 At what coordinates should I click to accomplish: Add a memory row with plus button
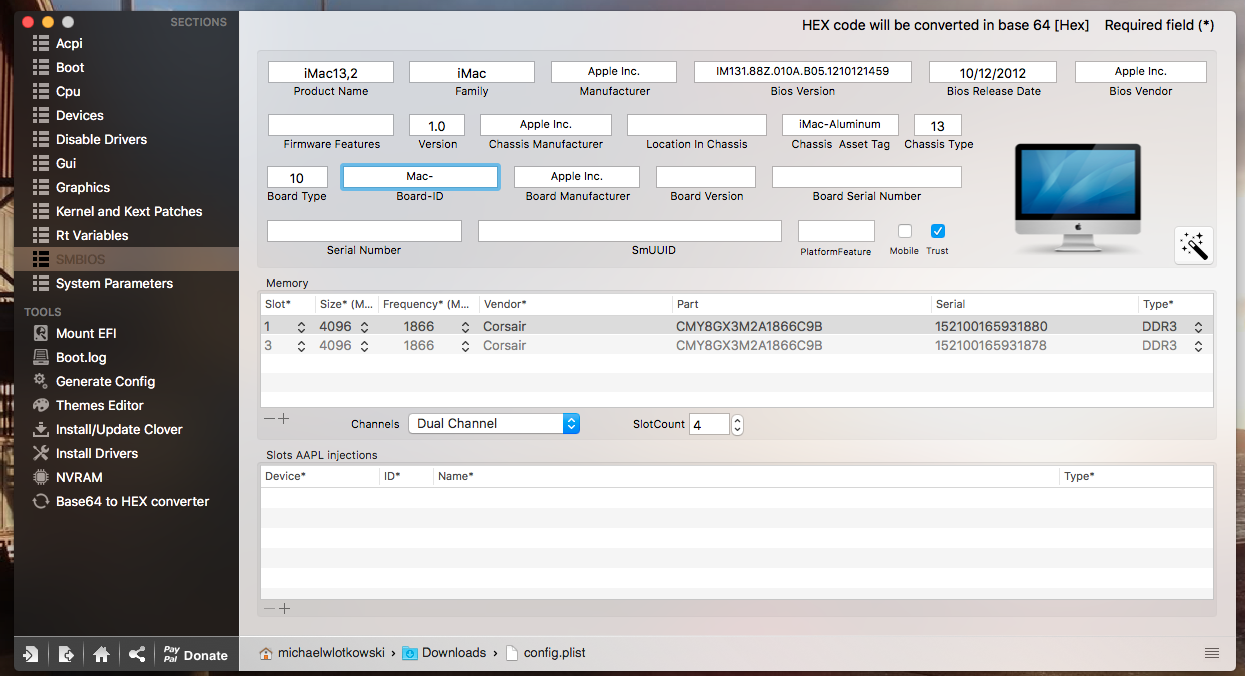[x=284, y=419]
